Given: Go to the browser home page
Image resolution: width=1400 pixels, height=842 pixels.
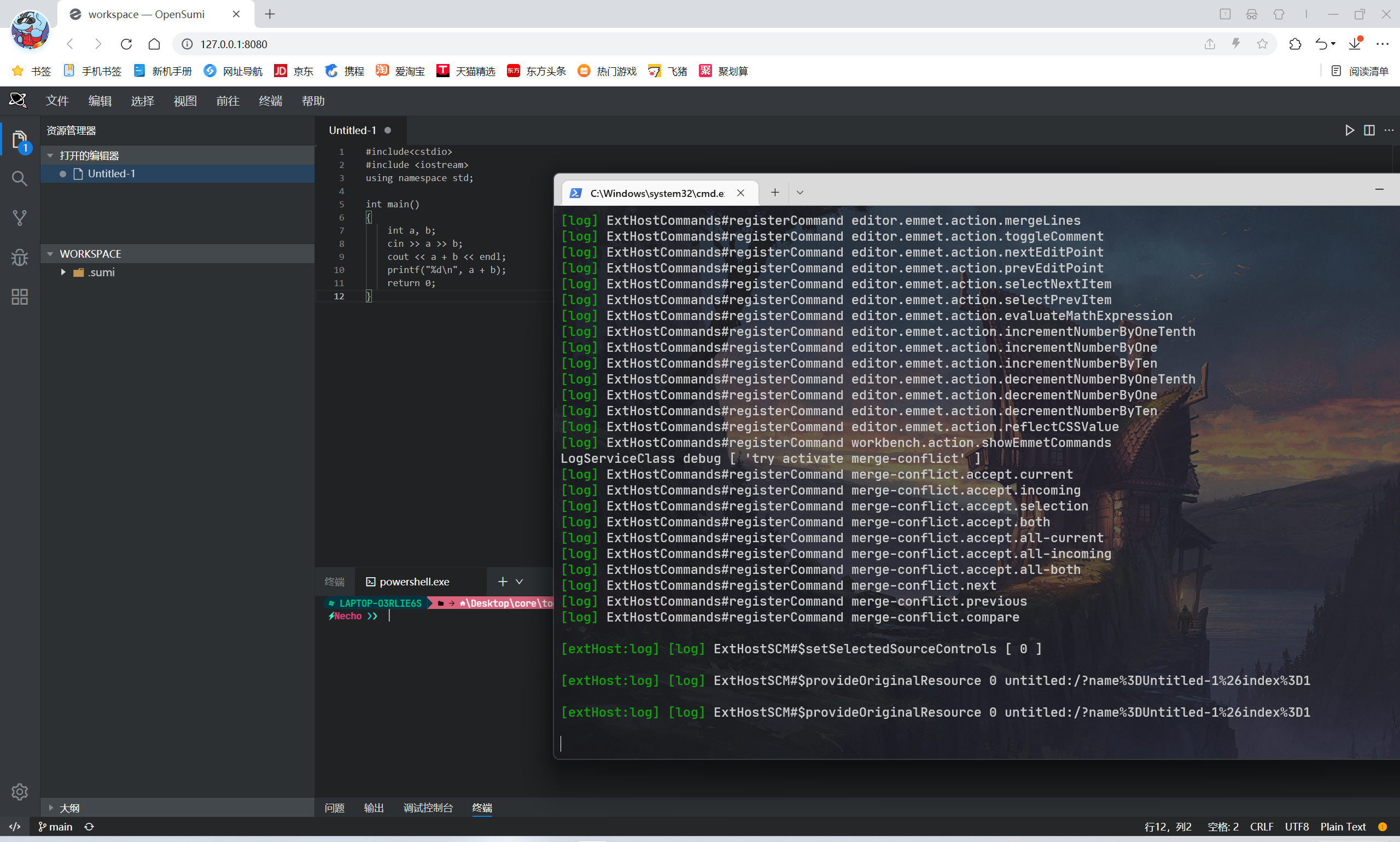Looking at the screenshot, I should click(154, 44).
